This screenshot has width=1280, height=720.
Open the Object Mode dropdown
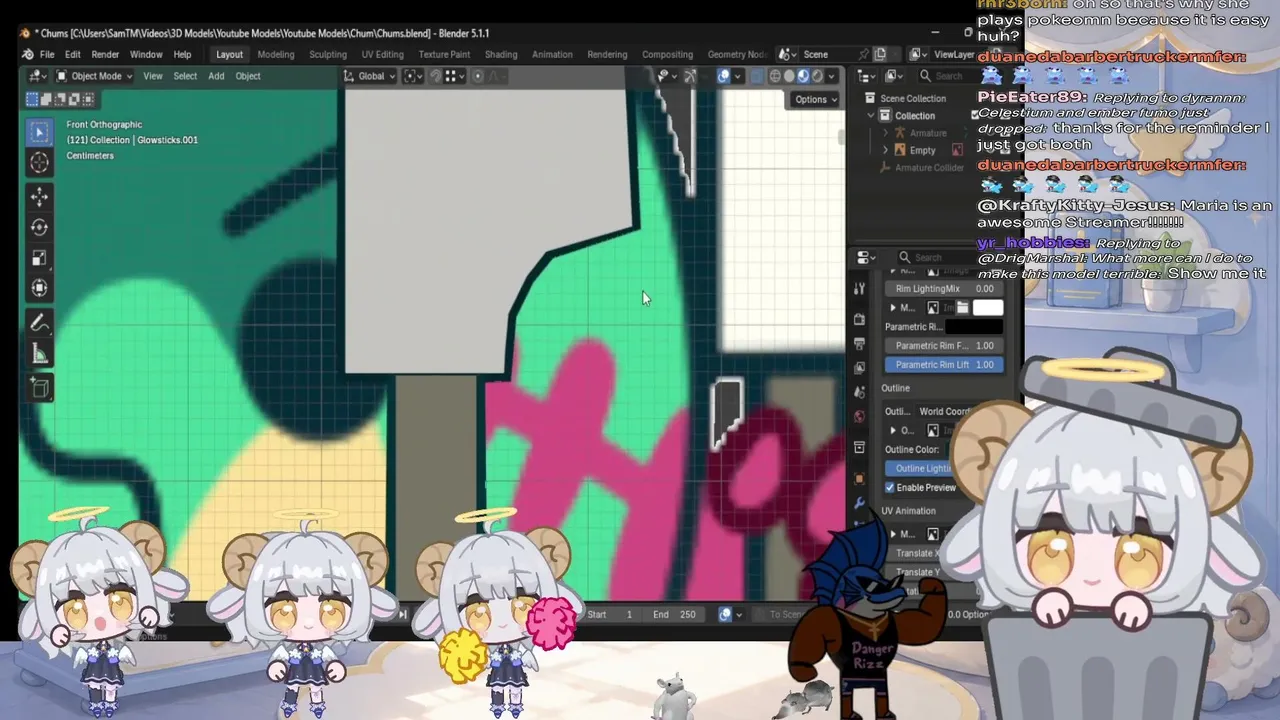pyautogui.click(x=94, y=76)
